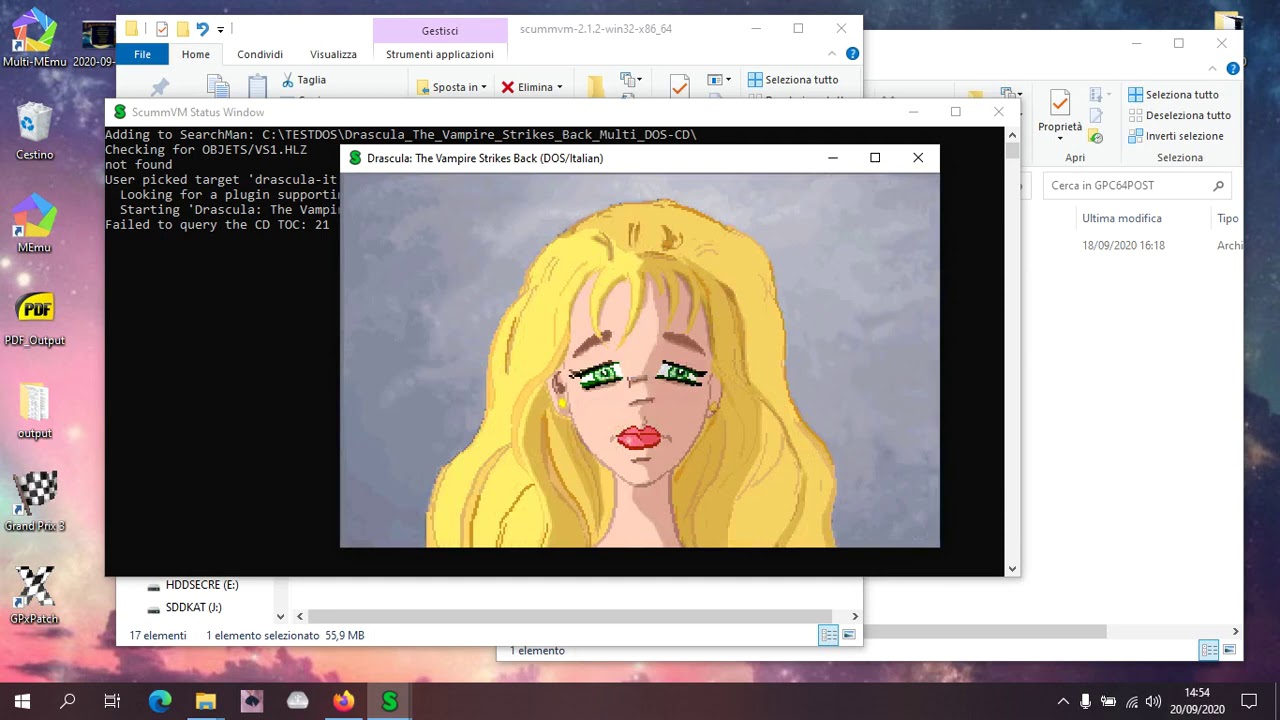Viewport: 1280px width, 720px height.
Task: Open the output folder on desktop
Action: pyautogui.click(x=34, y=410)
